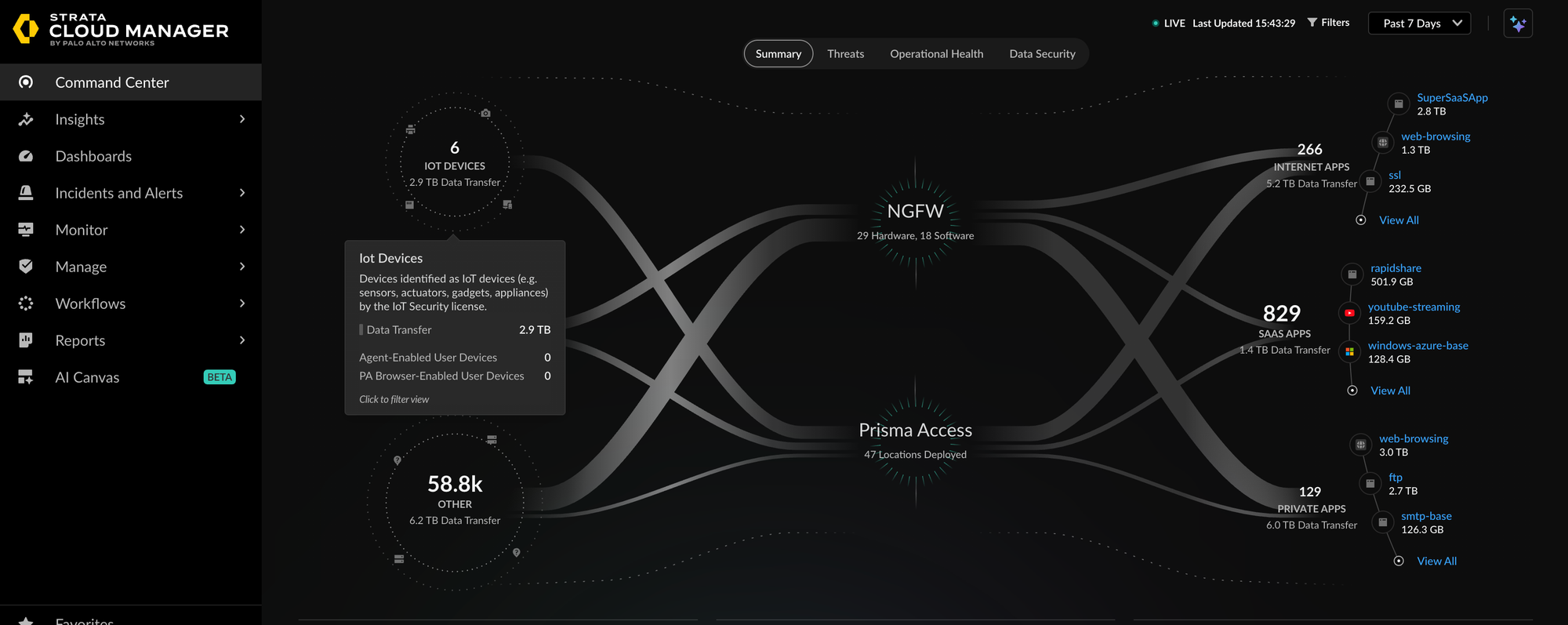The width and height of the screenshot is (1568, 625).
Task: Open the ftp app link
Action: pyautogui.click(x=1396, y=477)
